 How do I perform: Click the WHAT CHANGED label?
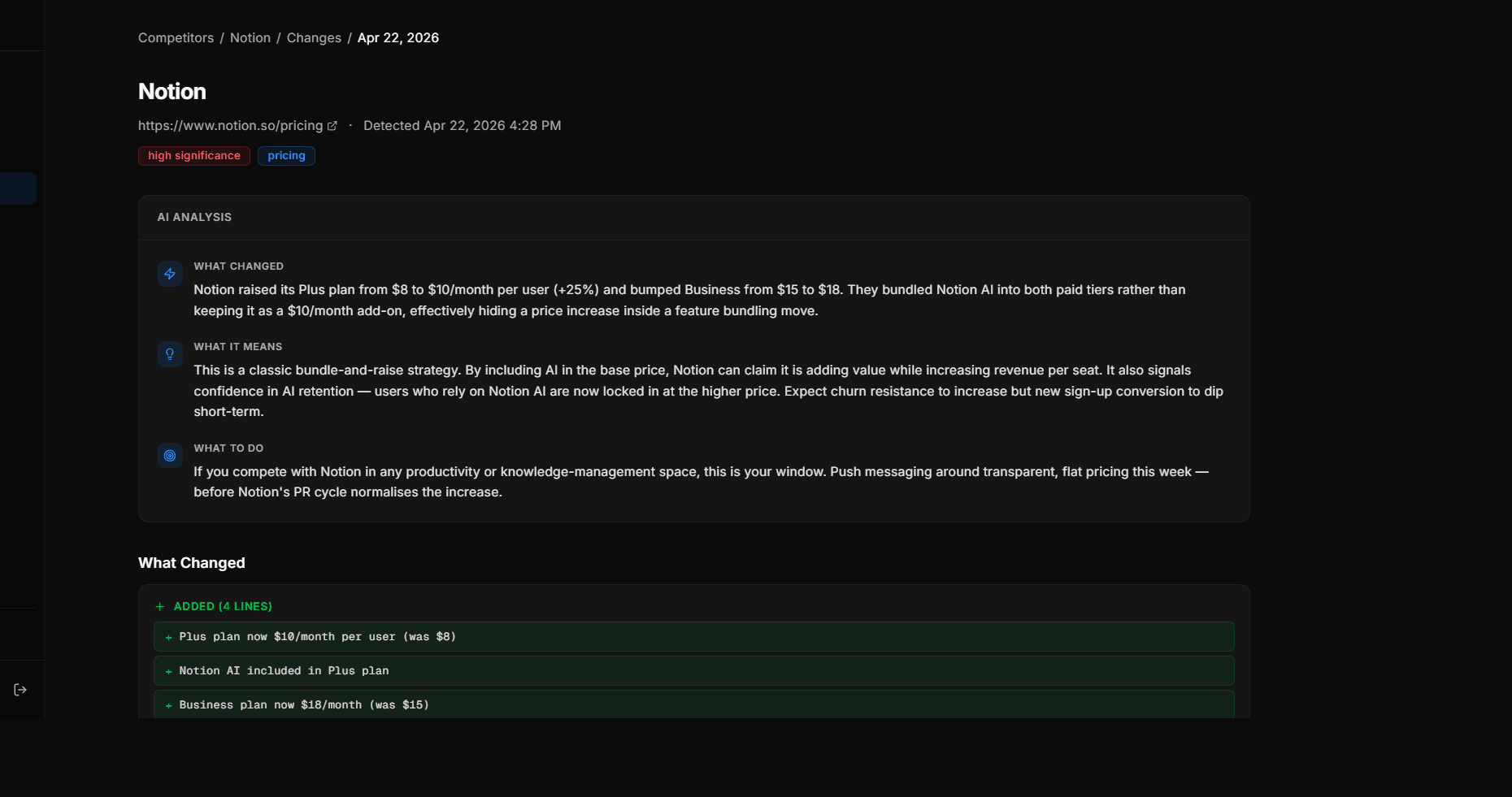tap(238, 266)
